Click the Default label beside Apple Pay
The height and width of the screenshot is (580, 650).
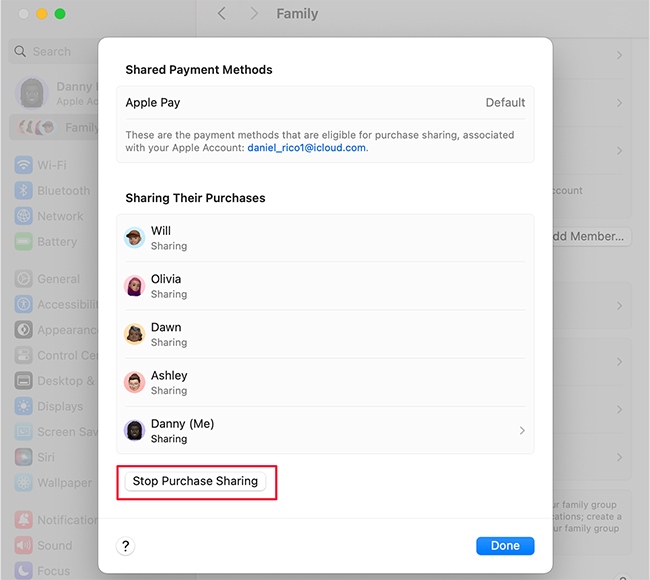click(x=505, y=102)
